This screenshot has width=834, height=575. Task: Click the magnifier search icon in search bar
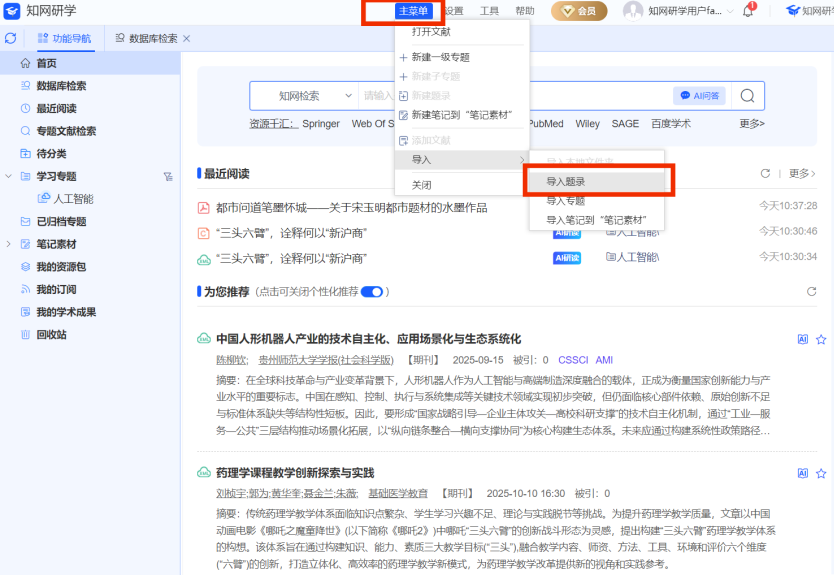point(746,96)
